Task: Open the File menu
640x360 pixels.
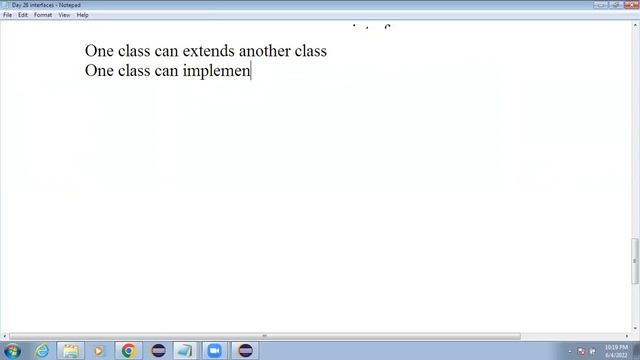Action: (x=7, y=15)
